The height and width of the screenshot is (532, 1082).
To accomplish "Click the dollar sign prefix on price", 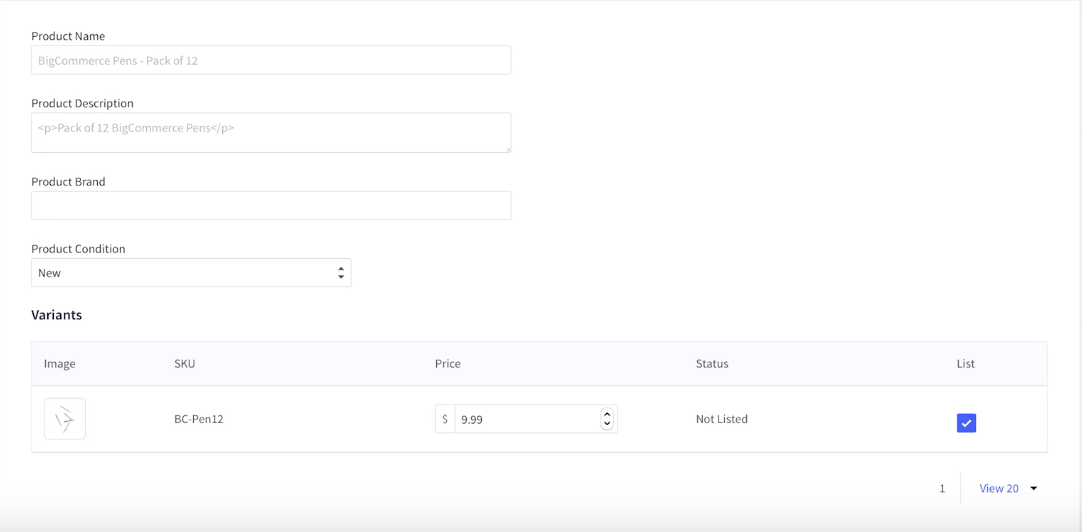I will point(445,419).
